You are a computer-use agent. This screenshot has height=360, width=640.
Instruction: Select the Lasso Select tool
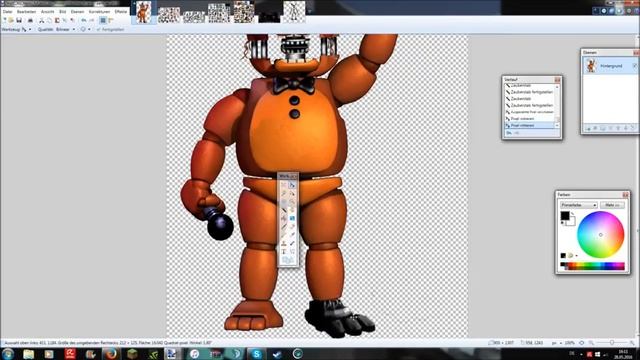(x=284, y=193)
